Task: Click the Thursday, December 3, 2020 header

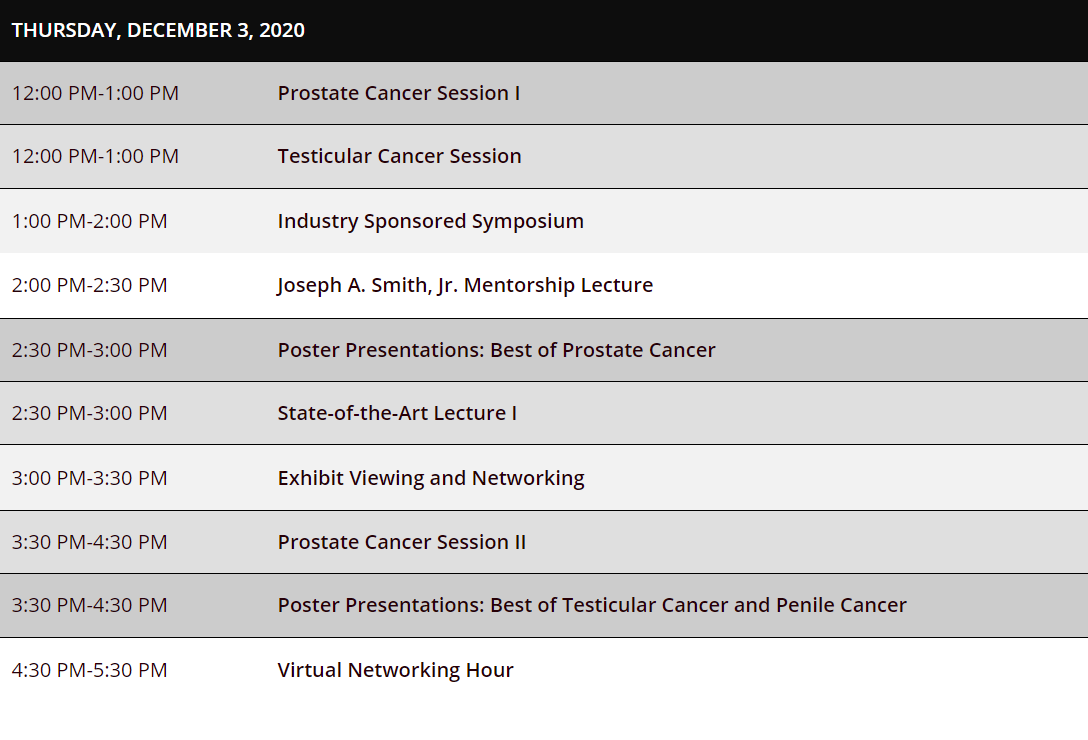Action: (158, 31)
